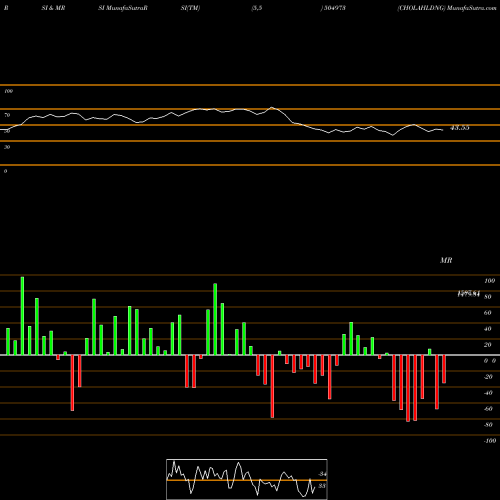
Task: Click the -40 label on the MR axis
Action: coord(488,393)
